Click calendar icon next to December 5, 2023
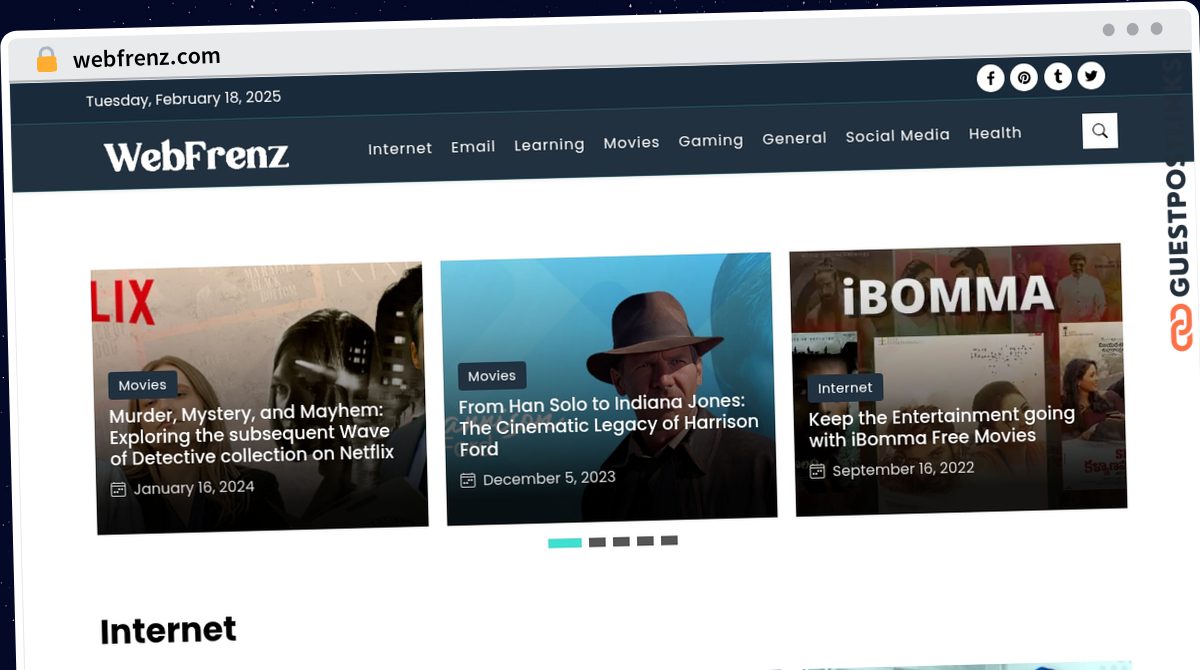This screenshot has height=670, width=1200. pos(468,481)
